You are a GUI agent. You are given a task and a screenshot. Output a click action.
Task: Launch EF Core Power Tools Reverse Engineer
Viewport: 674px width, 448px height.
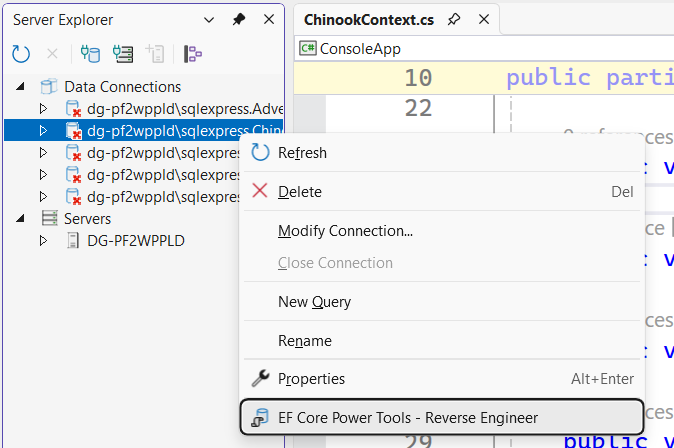tap(442, 417)
